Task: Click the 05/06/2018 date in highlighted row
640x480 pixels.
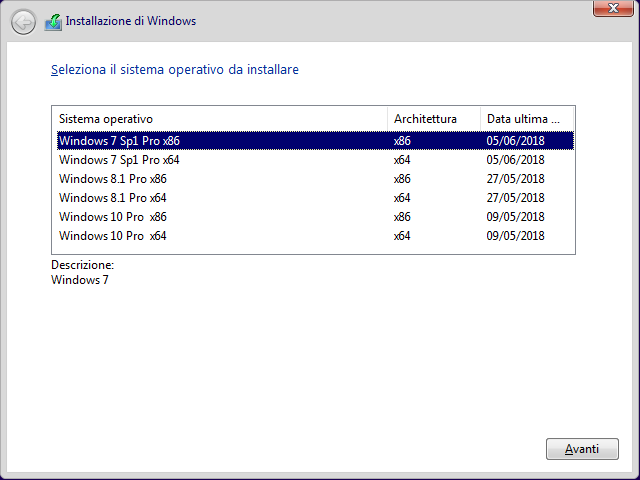Action: [516, 141]
